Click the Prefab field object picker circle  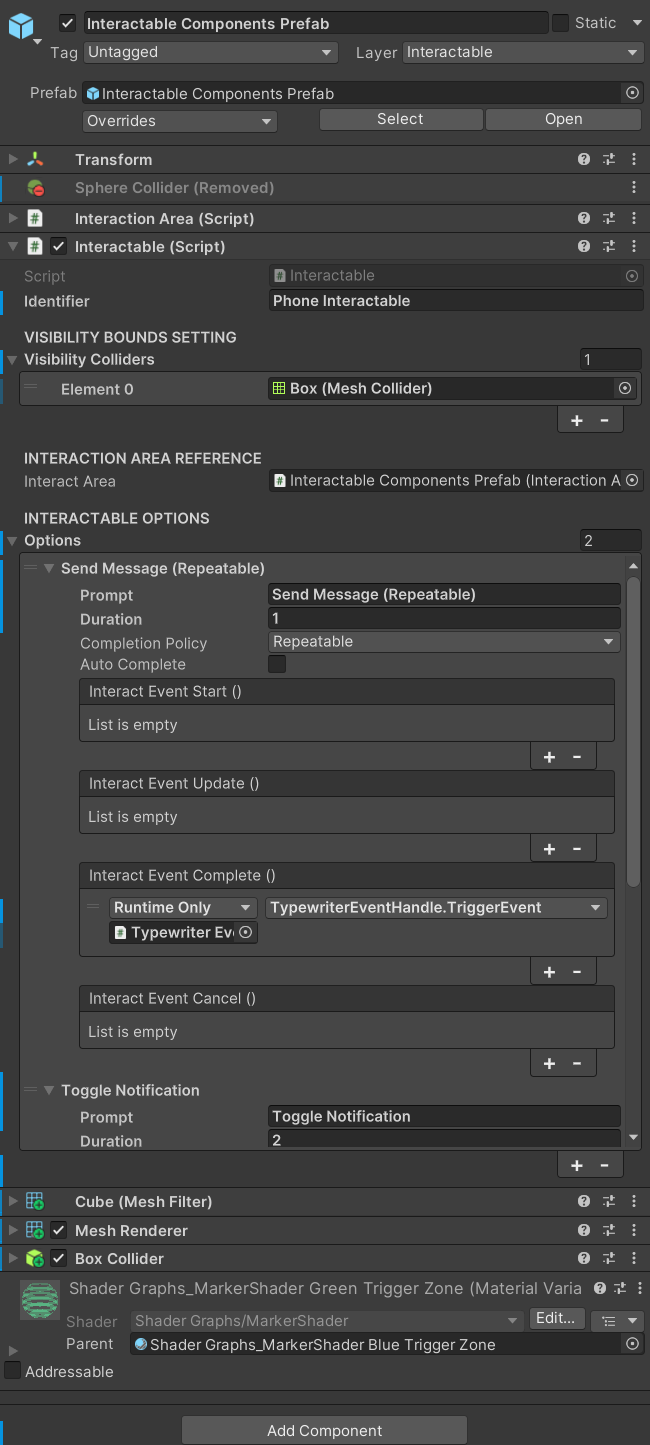632,93
